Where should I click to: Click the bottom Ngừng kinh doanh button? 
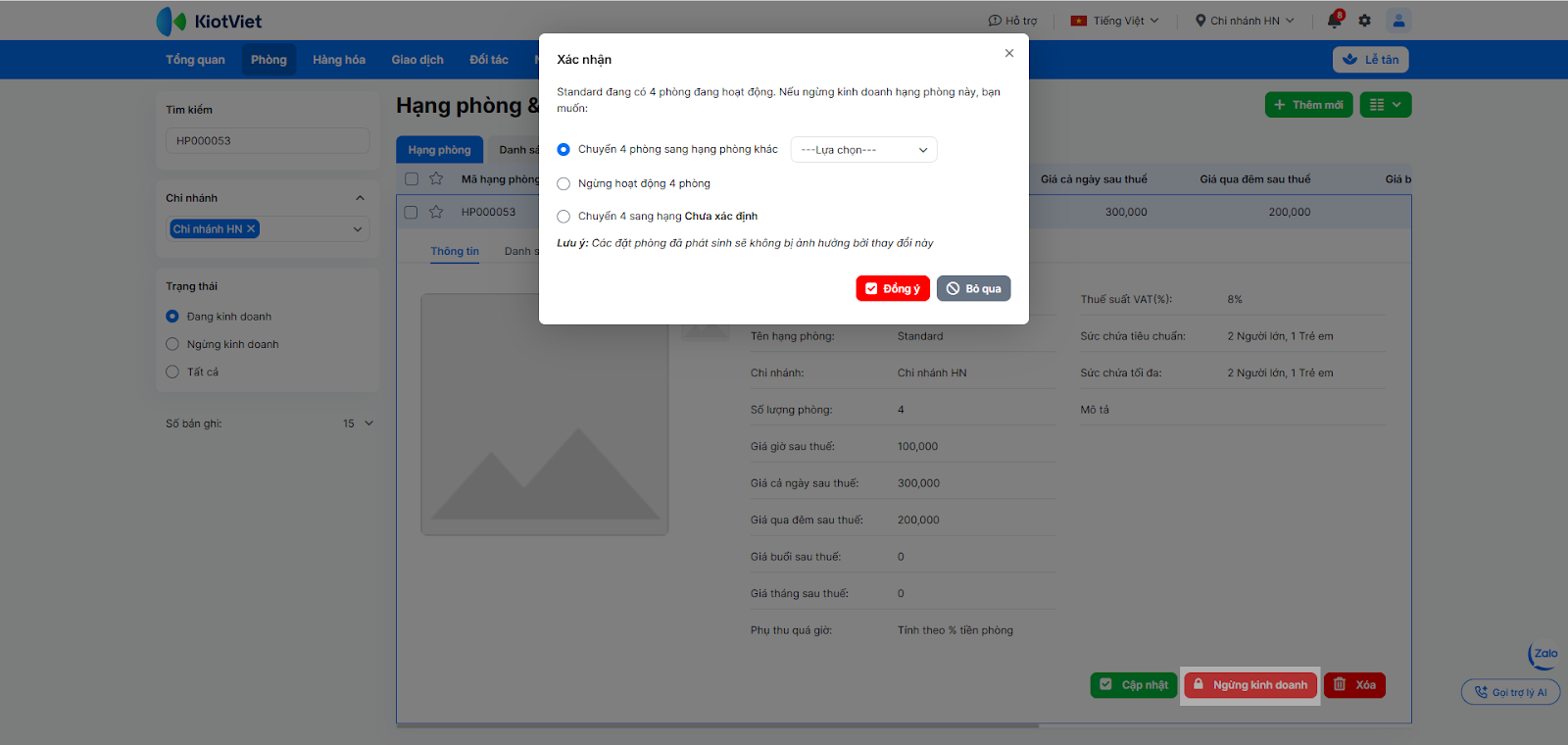pos(1250,685)
